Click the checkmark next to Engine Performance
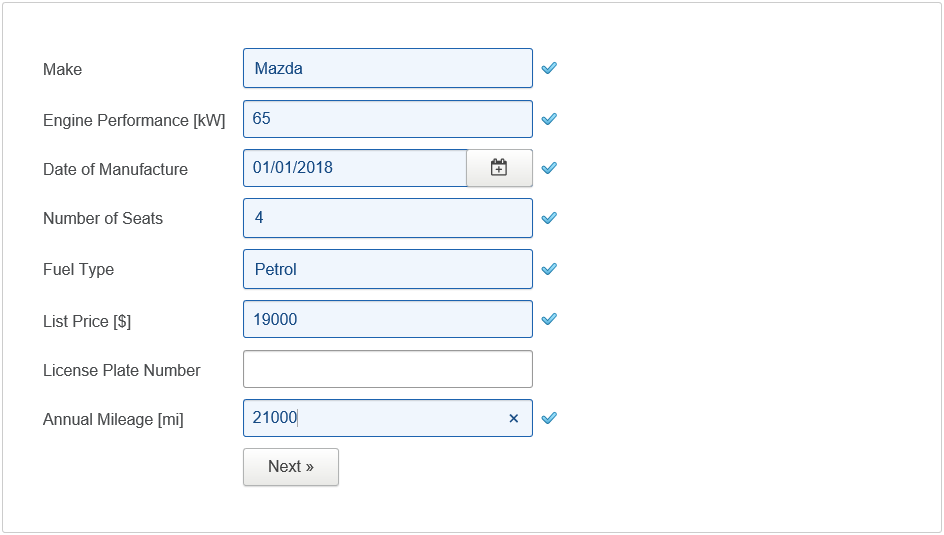Viewport: 944px width, 535px height. 549,119
